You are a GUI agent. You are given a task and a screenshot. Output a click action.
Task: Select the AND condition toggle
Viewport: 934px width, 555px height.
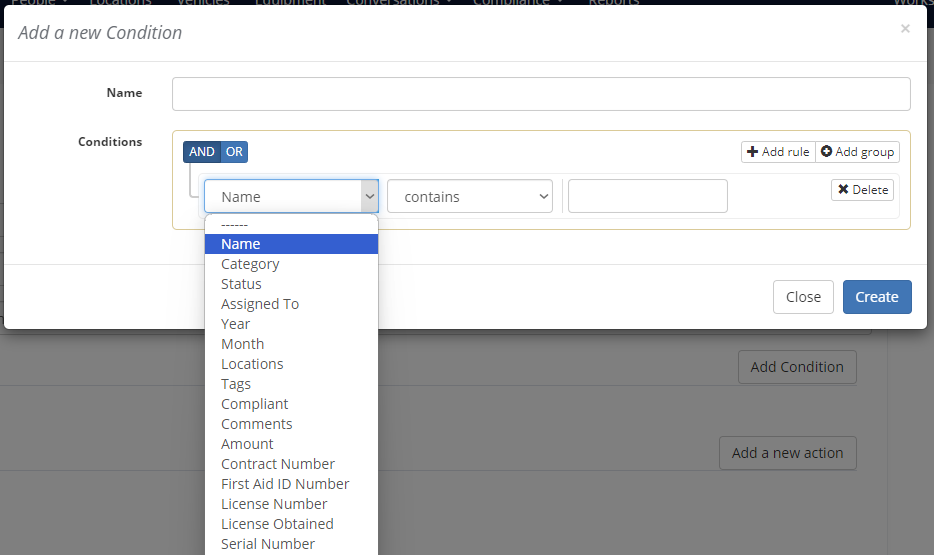[202, 152]
